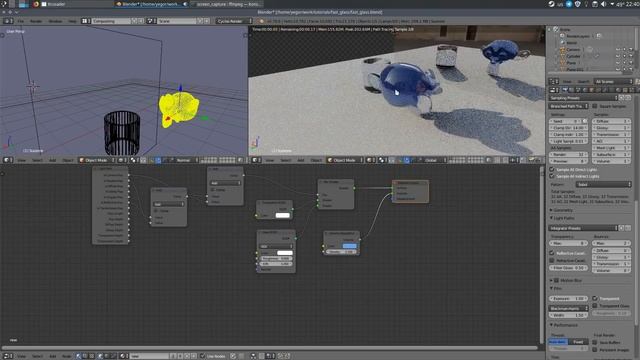Select the Camera object icon in the outliner
Screen dimensions: 640x360
point(562,49)
